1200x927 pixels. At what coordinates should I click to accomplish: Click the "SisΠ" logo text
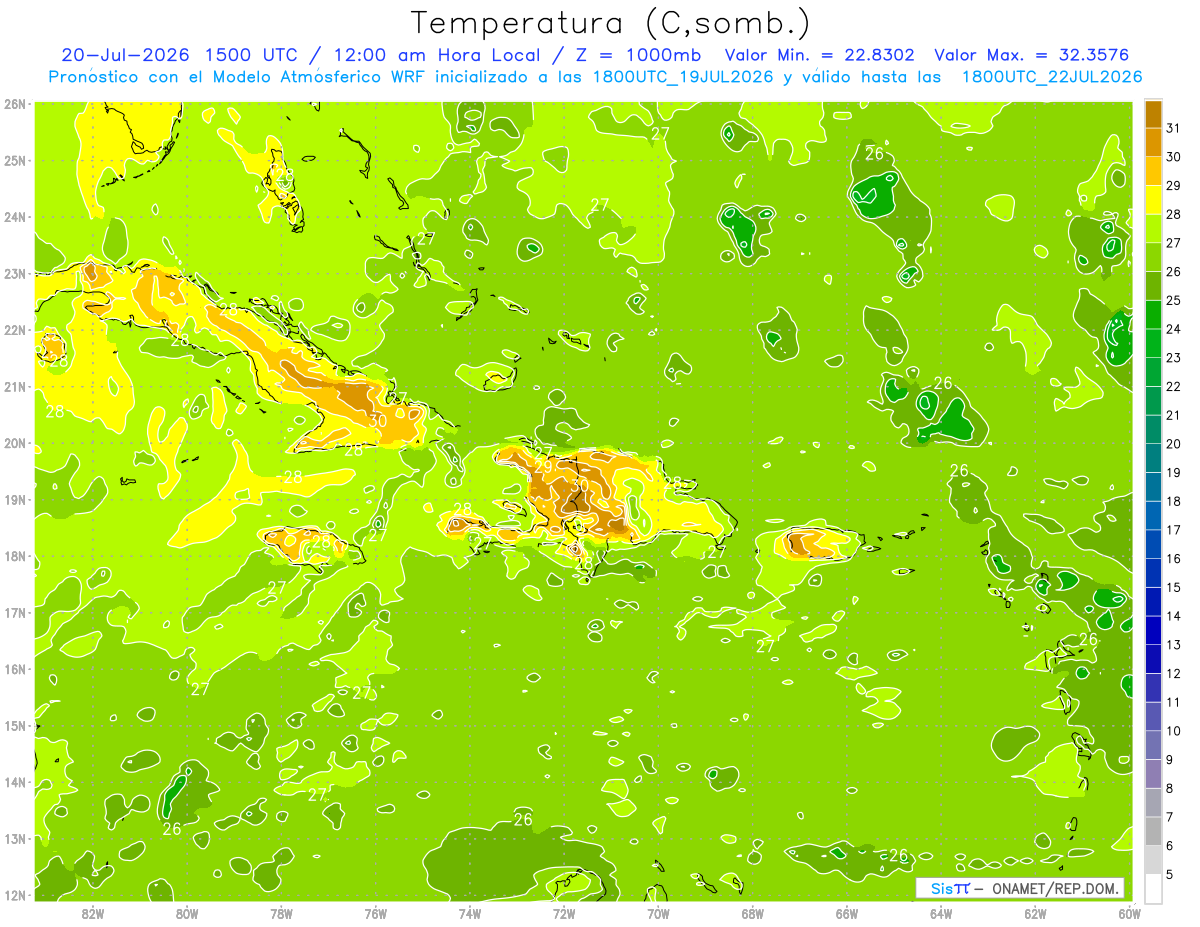[x=949, y=889]
